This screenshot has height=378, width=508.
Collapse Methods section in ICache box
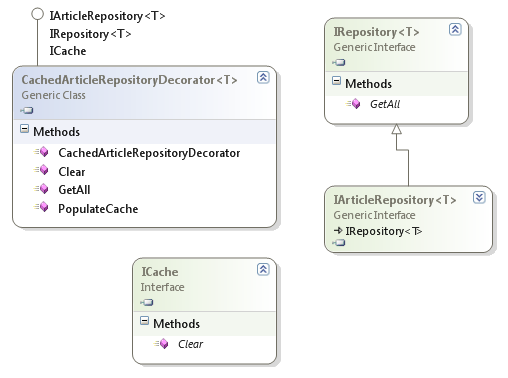coord(144,321)
